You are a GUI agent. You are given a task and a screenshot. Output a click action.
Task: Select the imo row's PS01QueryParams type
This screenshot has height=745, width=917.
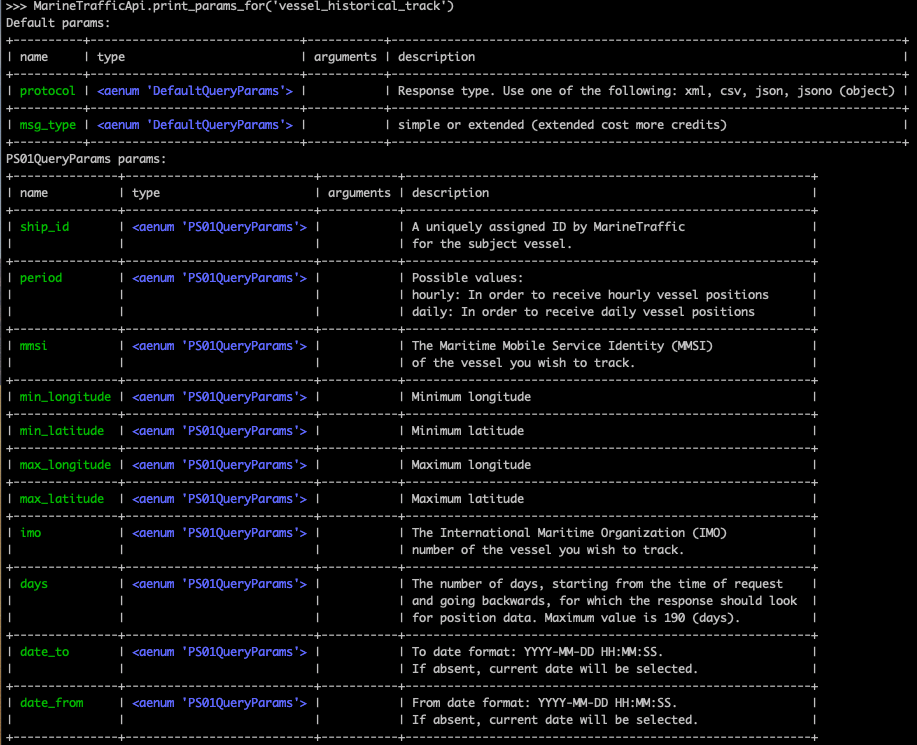point(219,533)
